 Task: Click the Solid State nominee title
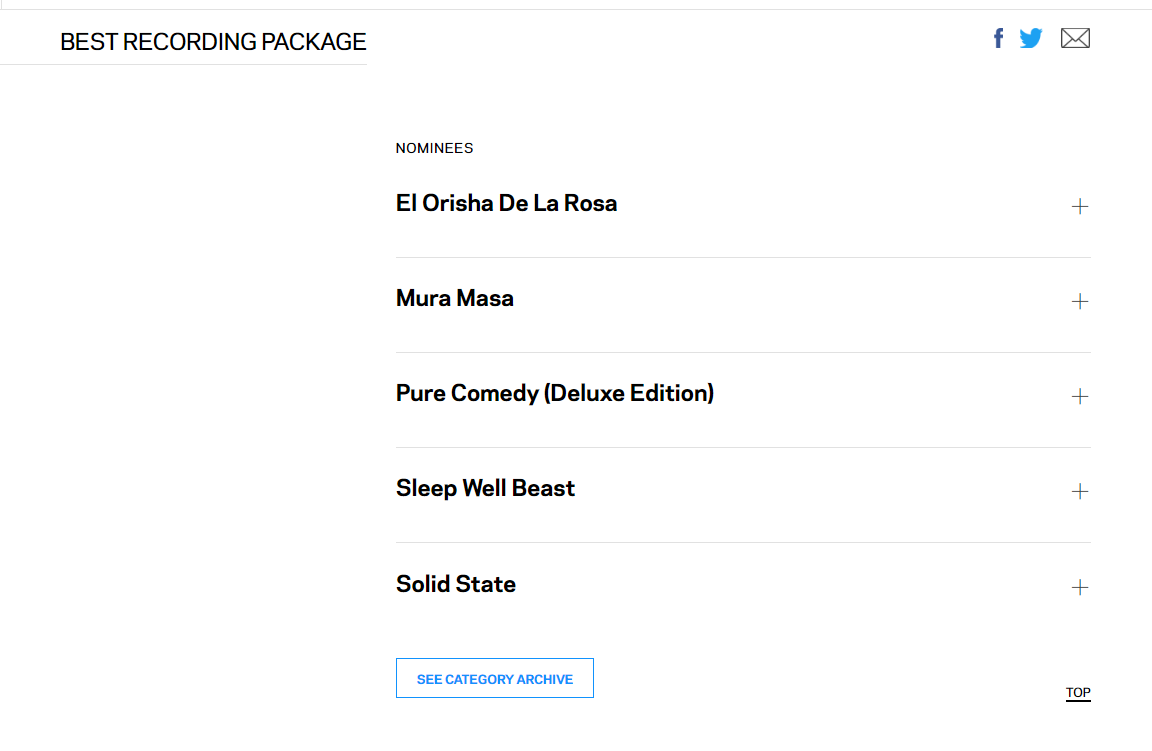[x=456, y=585]
